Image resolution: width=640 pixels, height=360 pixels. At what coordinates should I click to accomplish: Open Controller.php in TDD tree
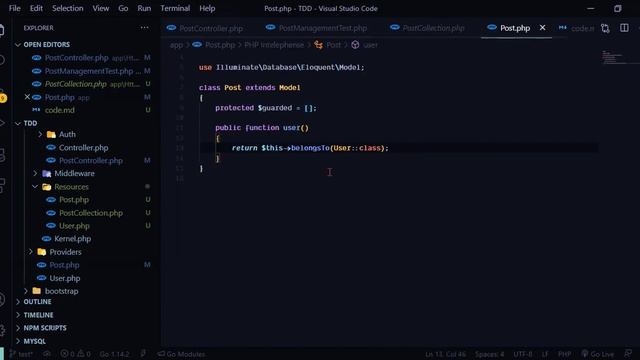click(83, 148)
